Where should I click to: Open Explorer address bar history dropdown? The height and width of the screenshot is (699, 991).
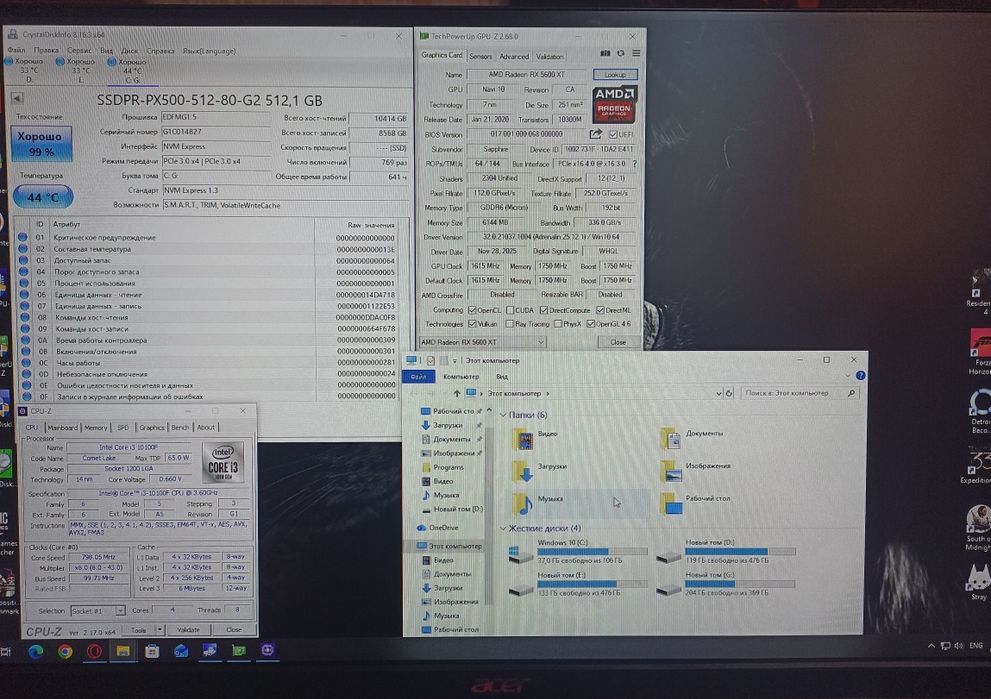click(719, 393)
